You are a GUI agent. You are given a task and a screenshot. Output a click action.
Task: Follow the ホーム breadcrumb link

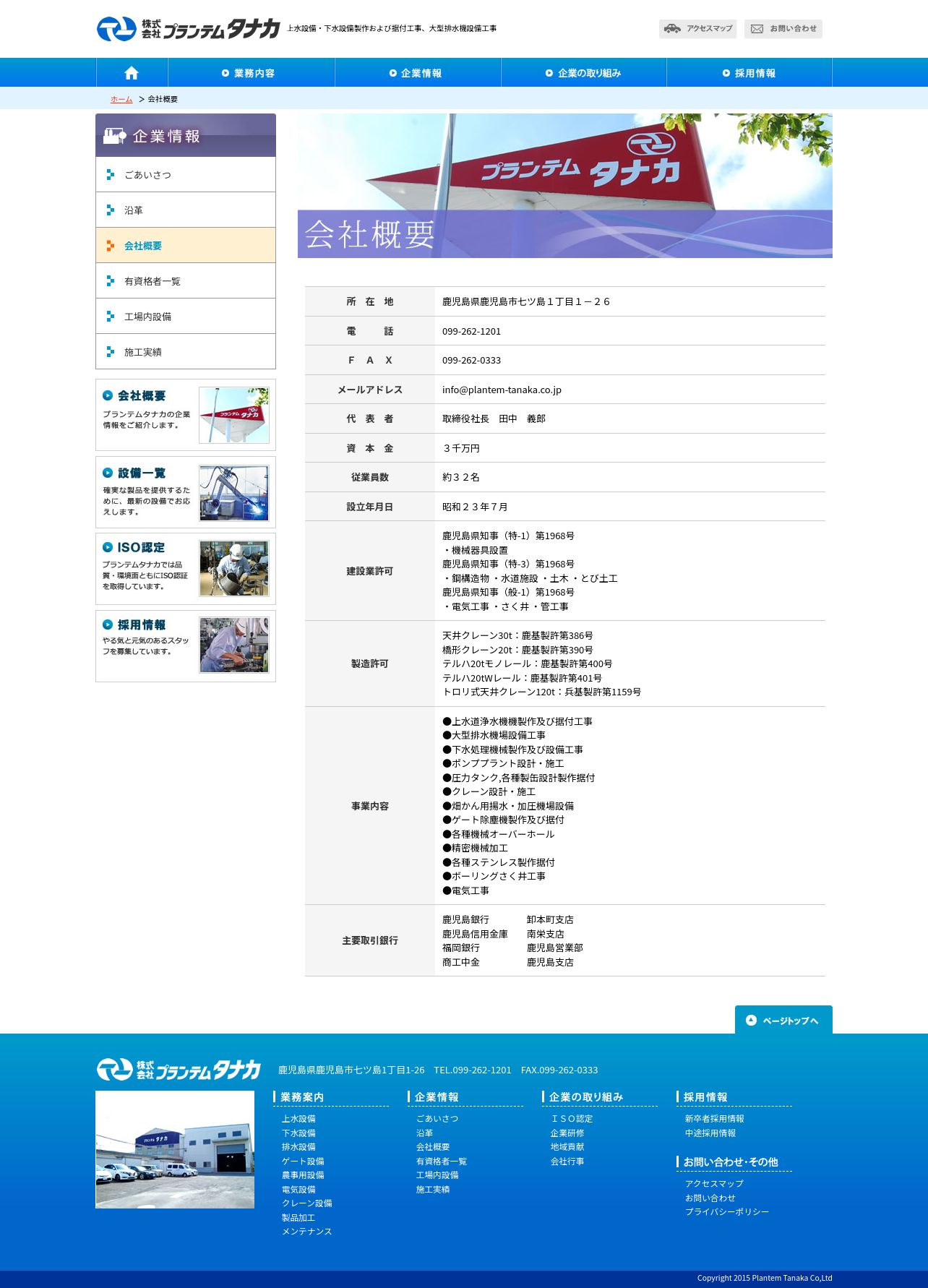[121, 99]
